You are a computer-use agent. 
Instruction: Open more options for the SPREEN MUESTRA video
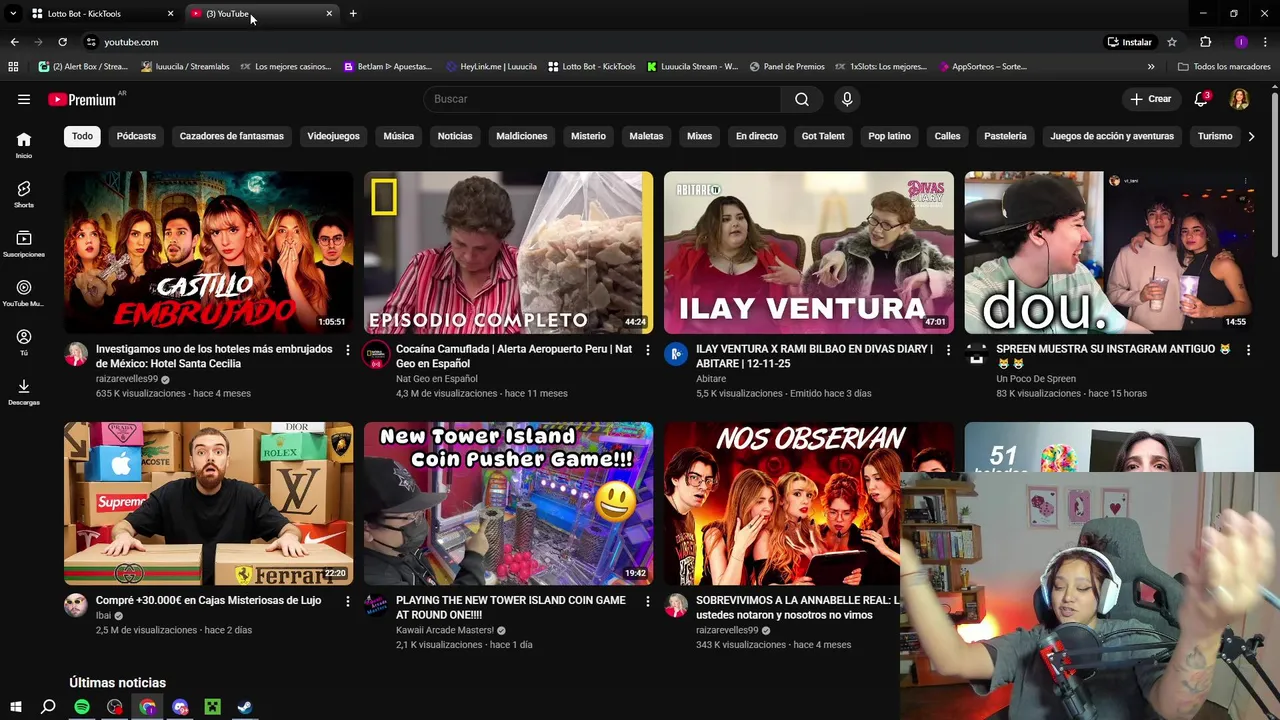pyautogui.click(x=1248, y=350)
